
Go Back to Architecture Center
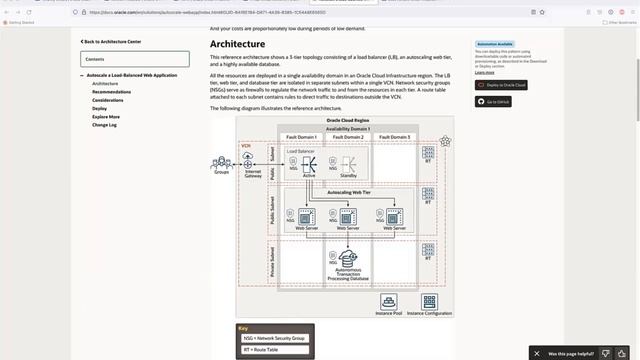click(x=111, y=42)
